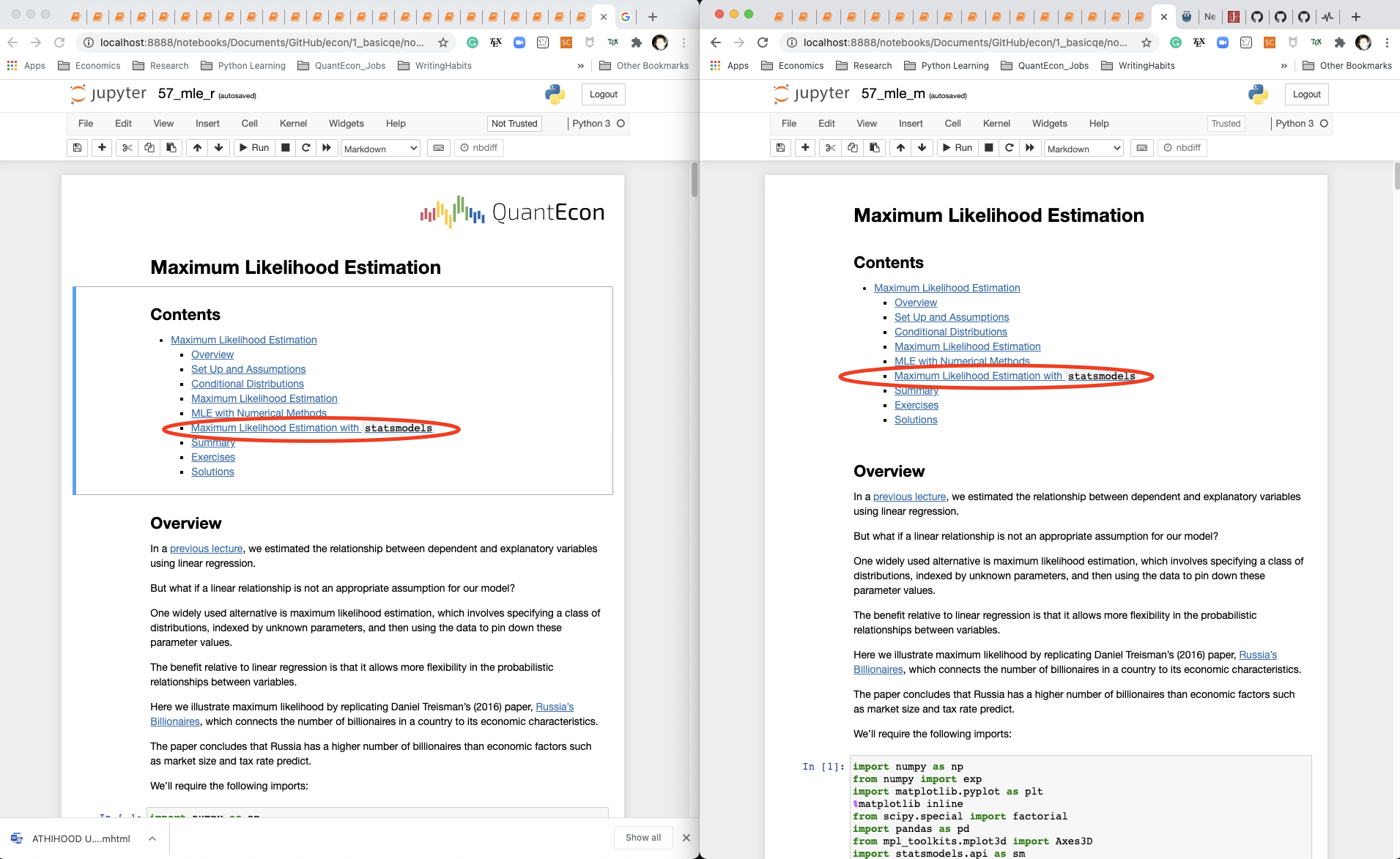Open Widgets menu in left Jupyter notebook

pos(347,124)
